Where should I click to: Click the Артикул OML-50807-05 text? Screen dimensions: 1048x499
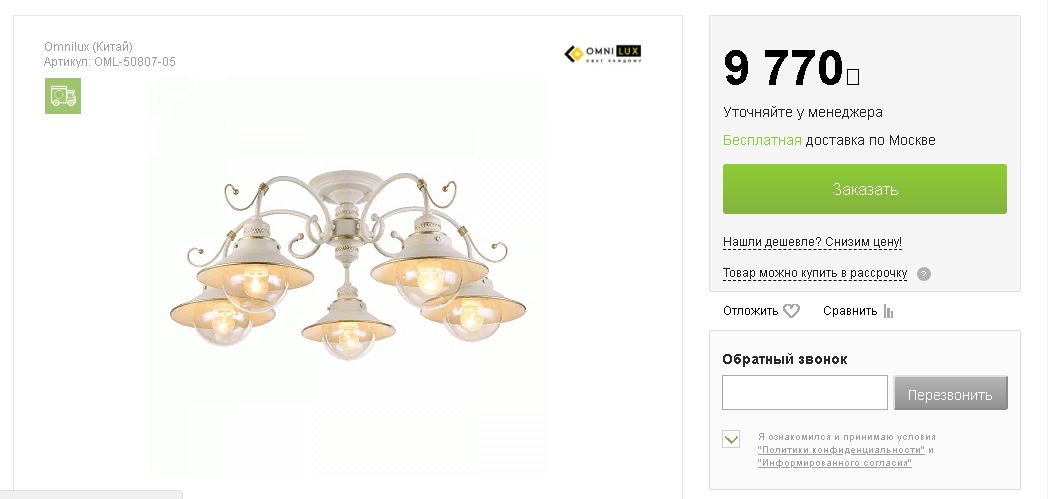pos(110,62)
